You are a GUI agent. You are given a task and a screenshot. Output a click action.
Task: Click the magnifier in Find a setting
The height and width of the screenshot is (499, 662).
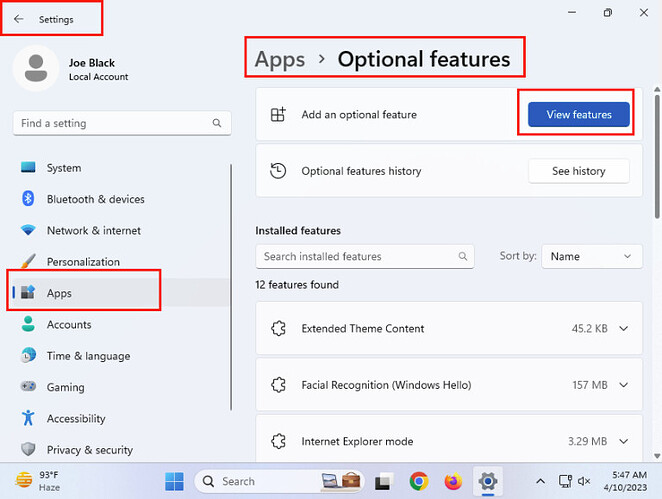click(x=217, y=123)
